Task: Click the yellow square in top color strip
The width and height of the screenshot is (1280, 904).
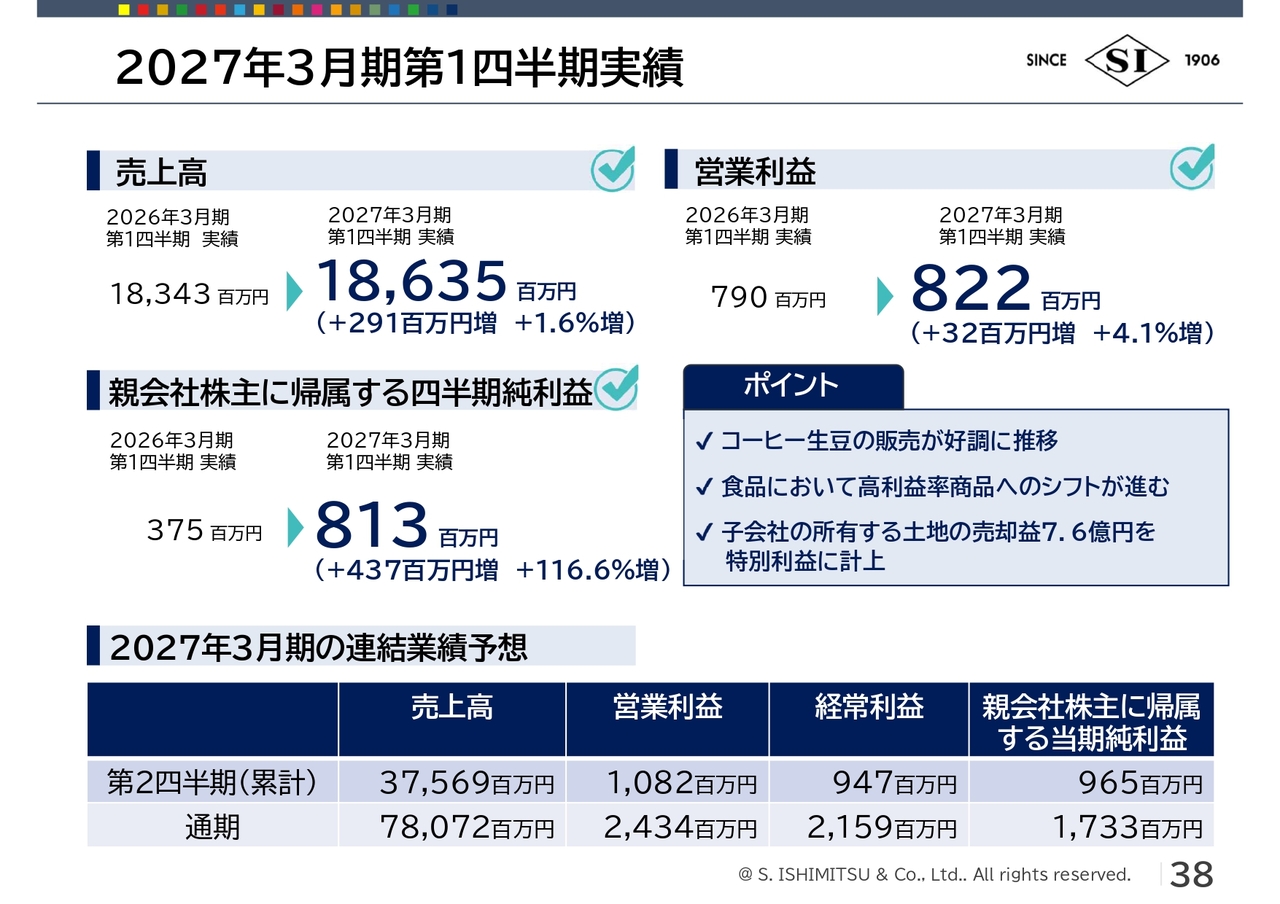Action: point(124,9)
